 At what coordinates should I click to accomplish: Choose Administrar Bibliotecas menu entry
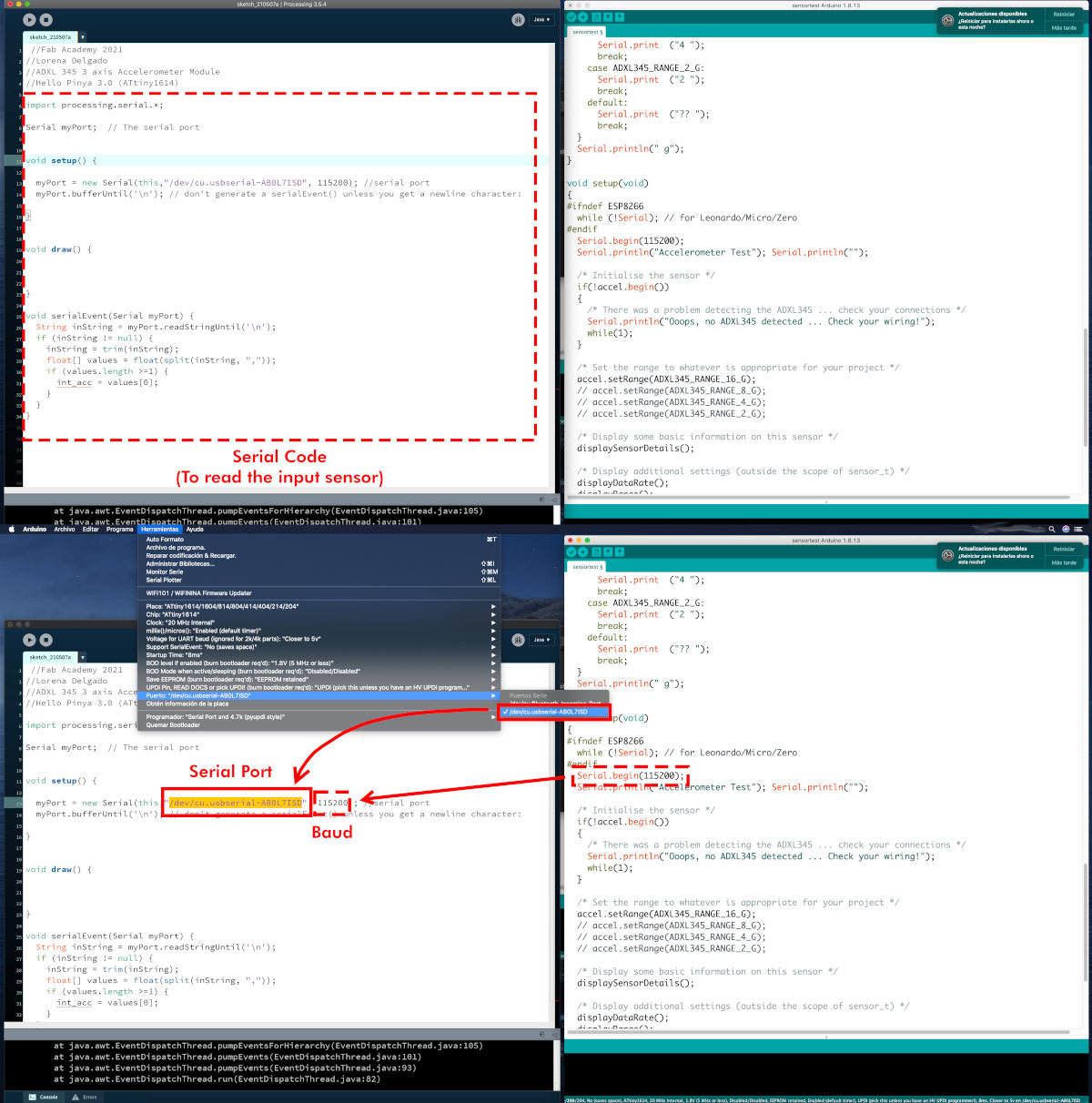(x=320, y=564)
